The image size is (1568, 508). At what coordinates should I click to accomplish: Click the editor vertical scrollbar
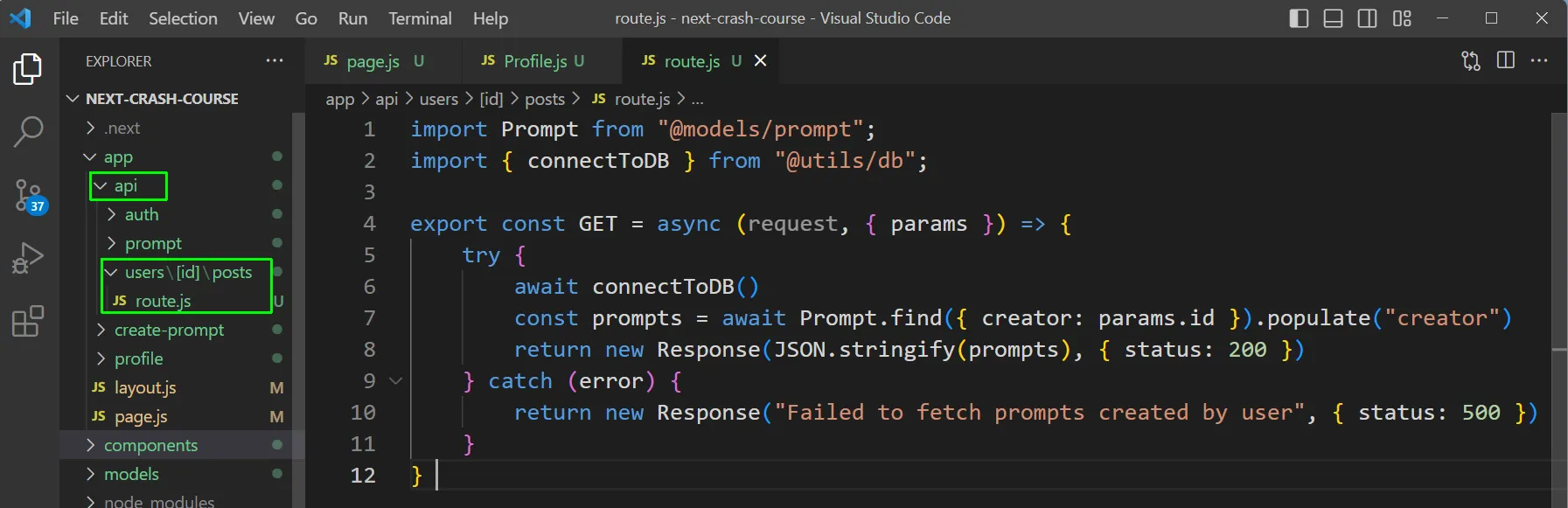tap(1558, 310)
